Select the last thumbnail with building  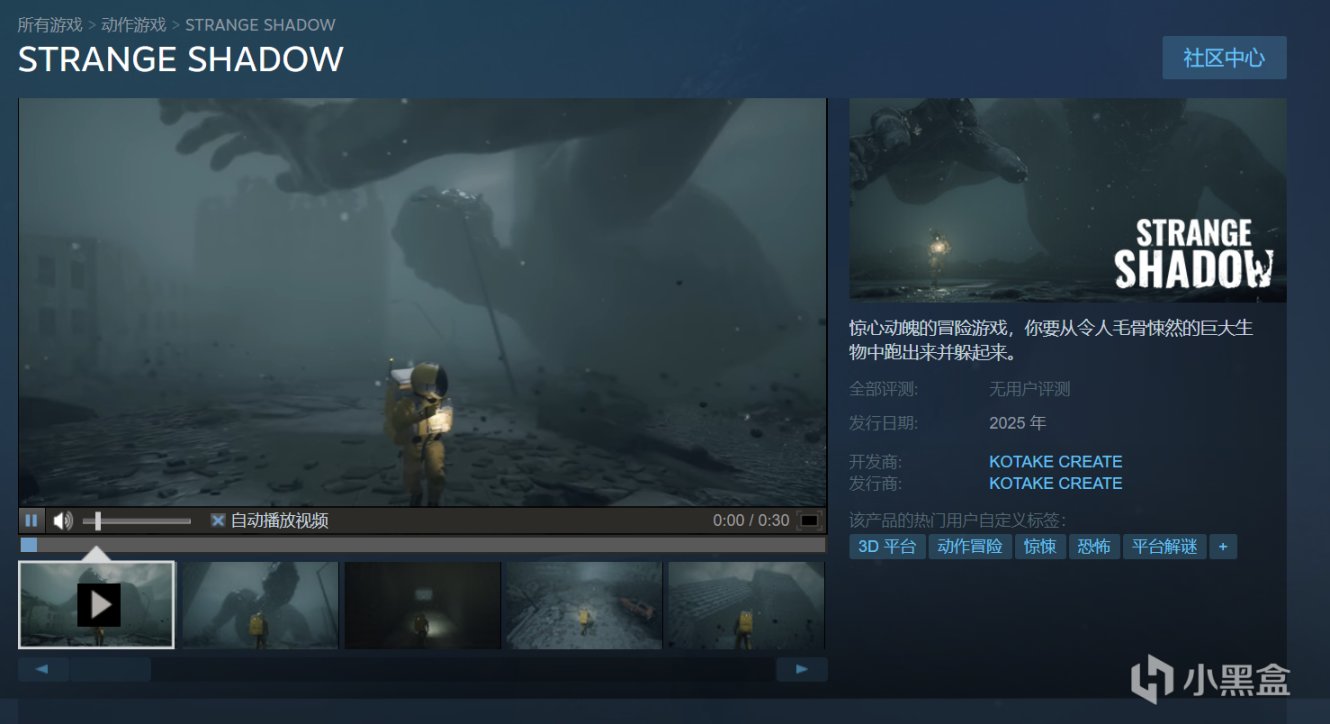pos(746,605)
